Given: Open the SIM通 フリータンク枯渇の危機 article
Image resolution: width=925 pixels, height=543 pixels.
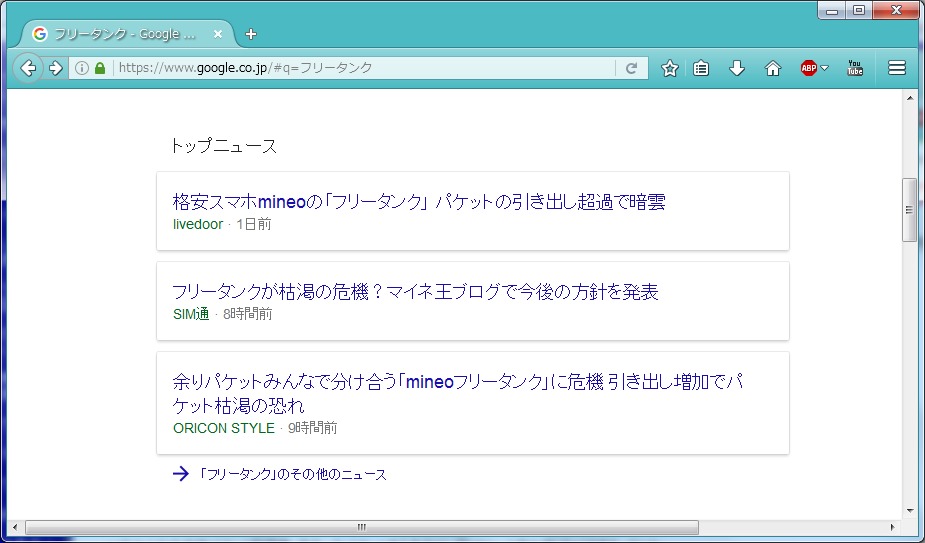Looking at the screenshot, I should tap(415, 292).
